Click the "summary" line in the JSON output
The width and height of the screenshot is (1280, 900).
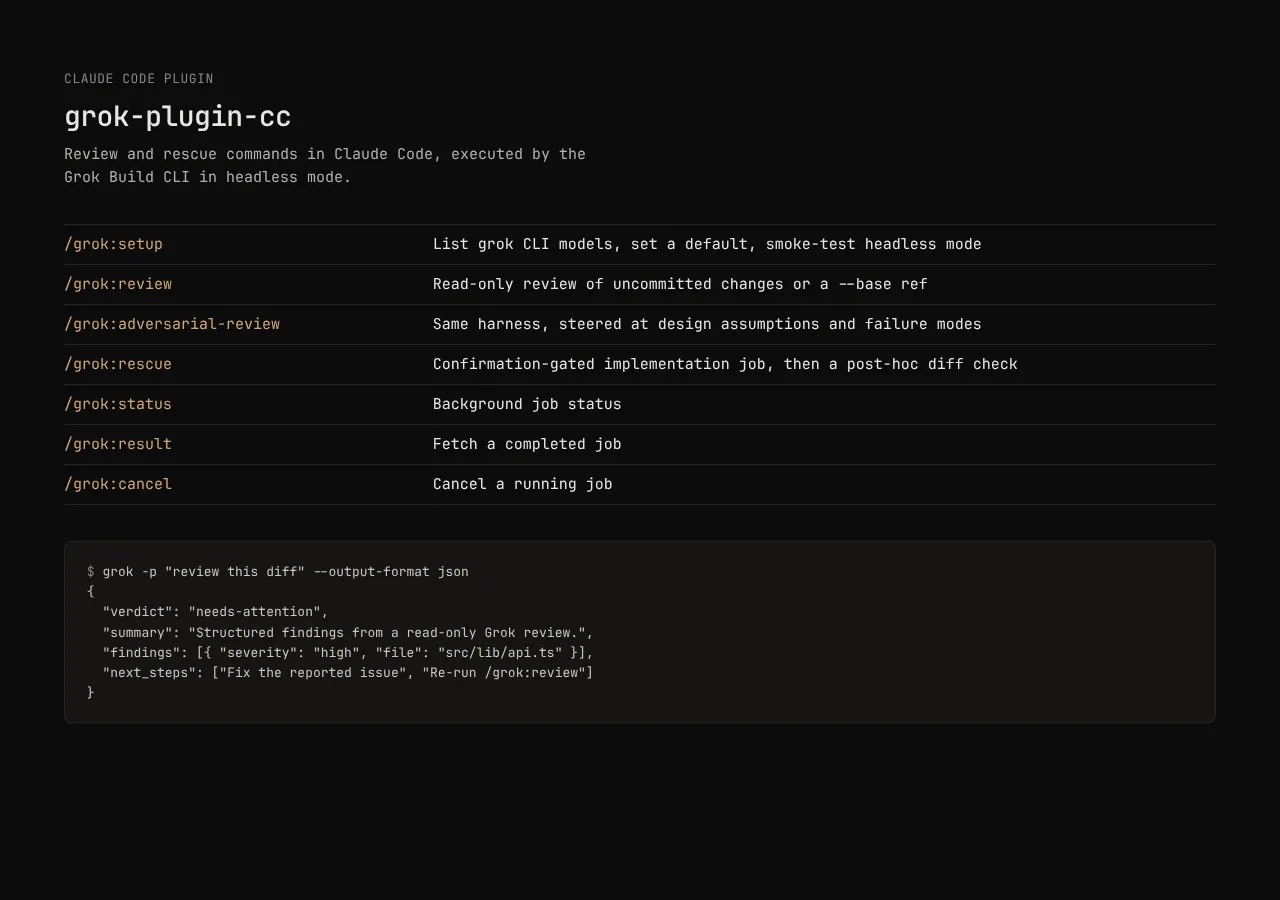coord(348,633)
